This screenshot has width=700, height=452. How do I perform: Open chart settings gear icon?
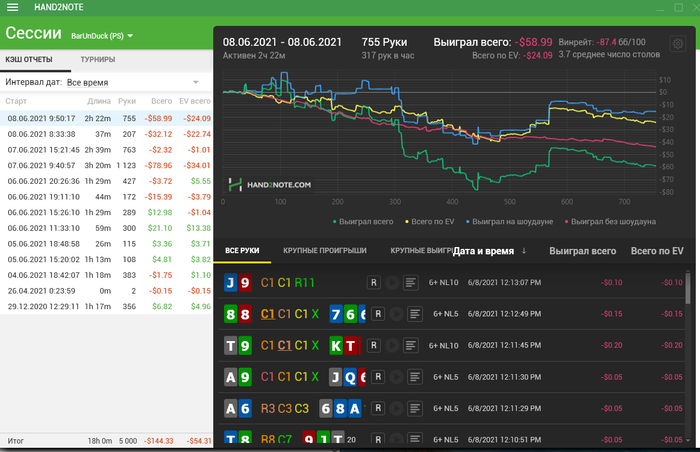click(678, 44)
